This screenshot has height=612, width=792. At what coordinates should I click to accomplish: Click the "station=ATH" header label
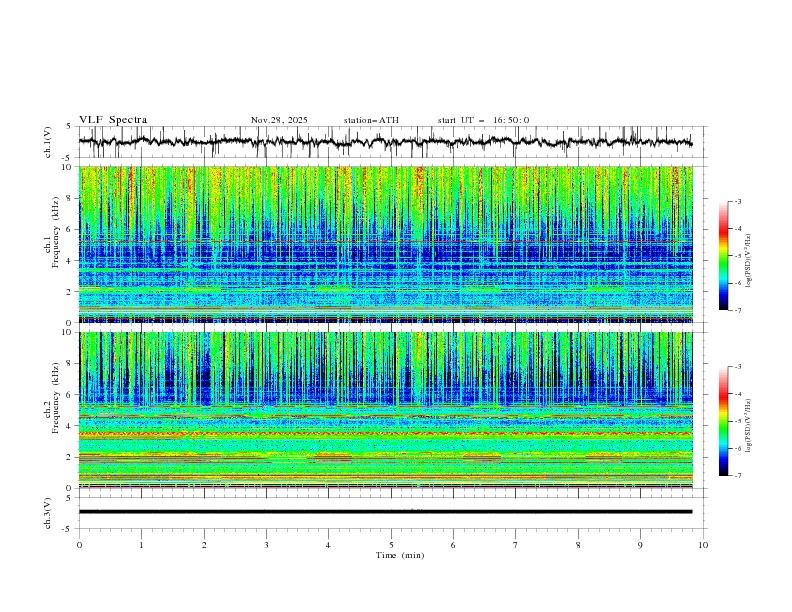tap(371, 120)
